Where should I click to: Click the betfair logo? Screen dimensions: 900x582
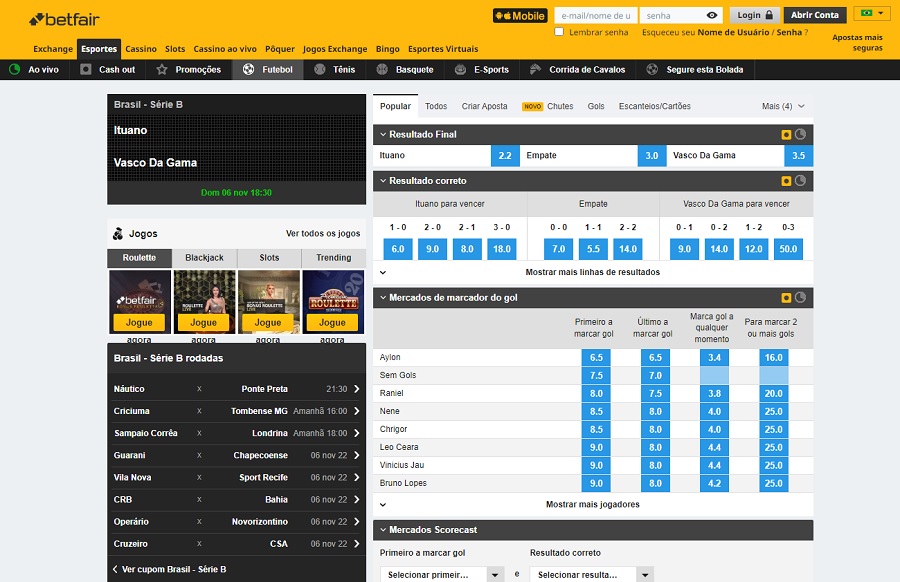point(64,20)
